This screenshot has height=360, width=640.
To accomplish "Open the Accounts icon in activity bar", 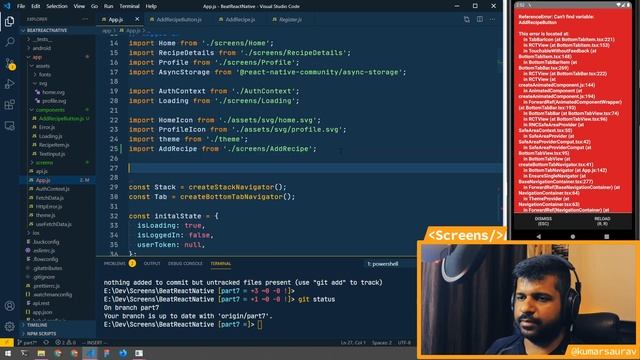I will click(9, 306).
